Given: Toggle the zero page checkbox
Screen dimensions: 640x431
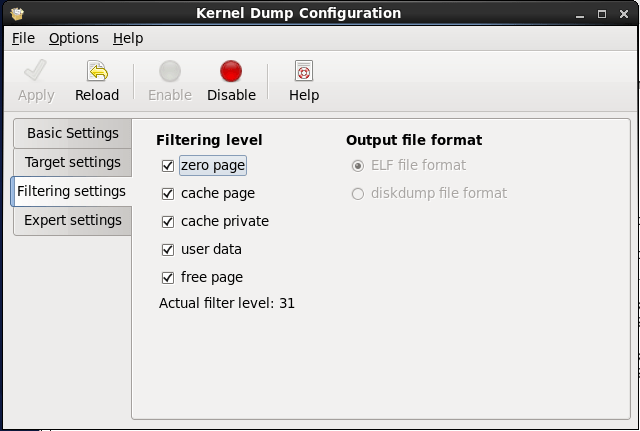Looking at the screenshot, I should pos(168,166).
